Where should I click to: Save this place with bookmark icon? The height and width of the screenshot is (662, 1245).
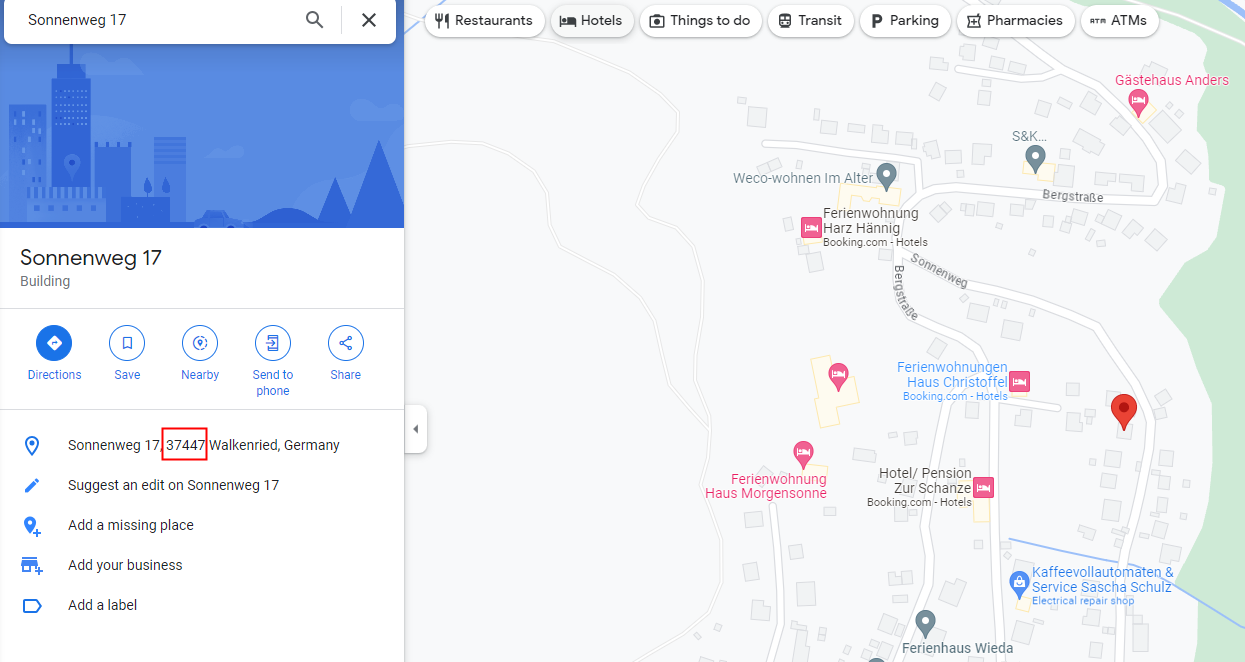127,343
